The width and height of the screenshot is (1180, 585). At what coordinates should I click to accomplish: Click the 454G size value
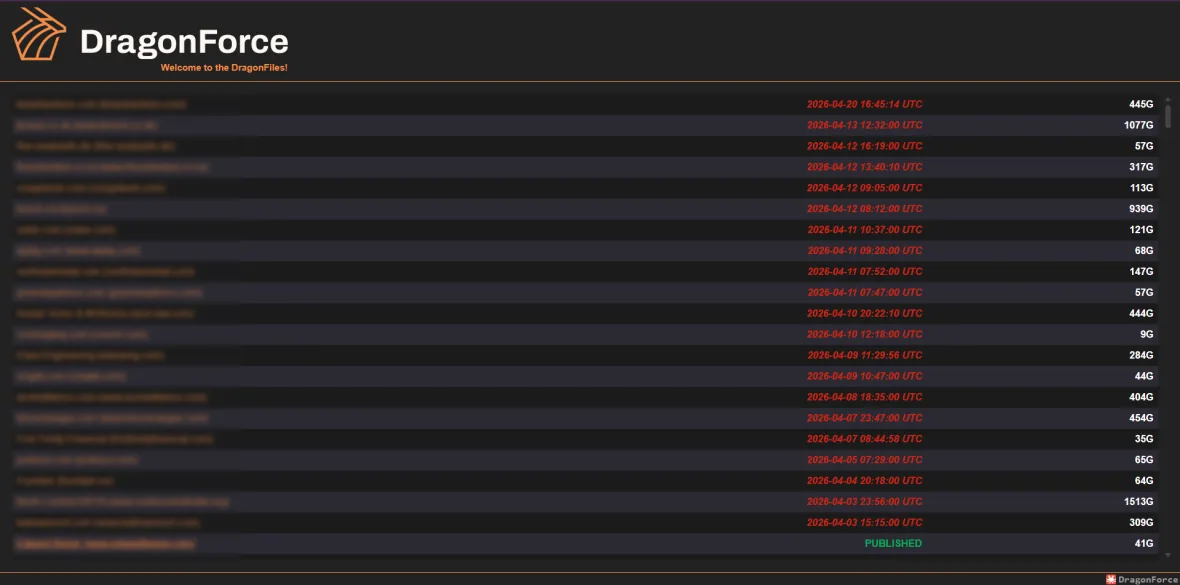(1141, 418)
